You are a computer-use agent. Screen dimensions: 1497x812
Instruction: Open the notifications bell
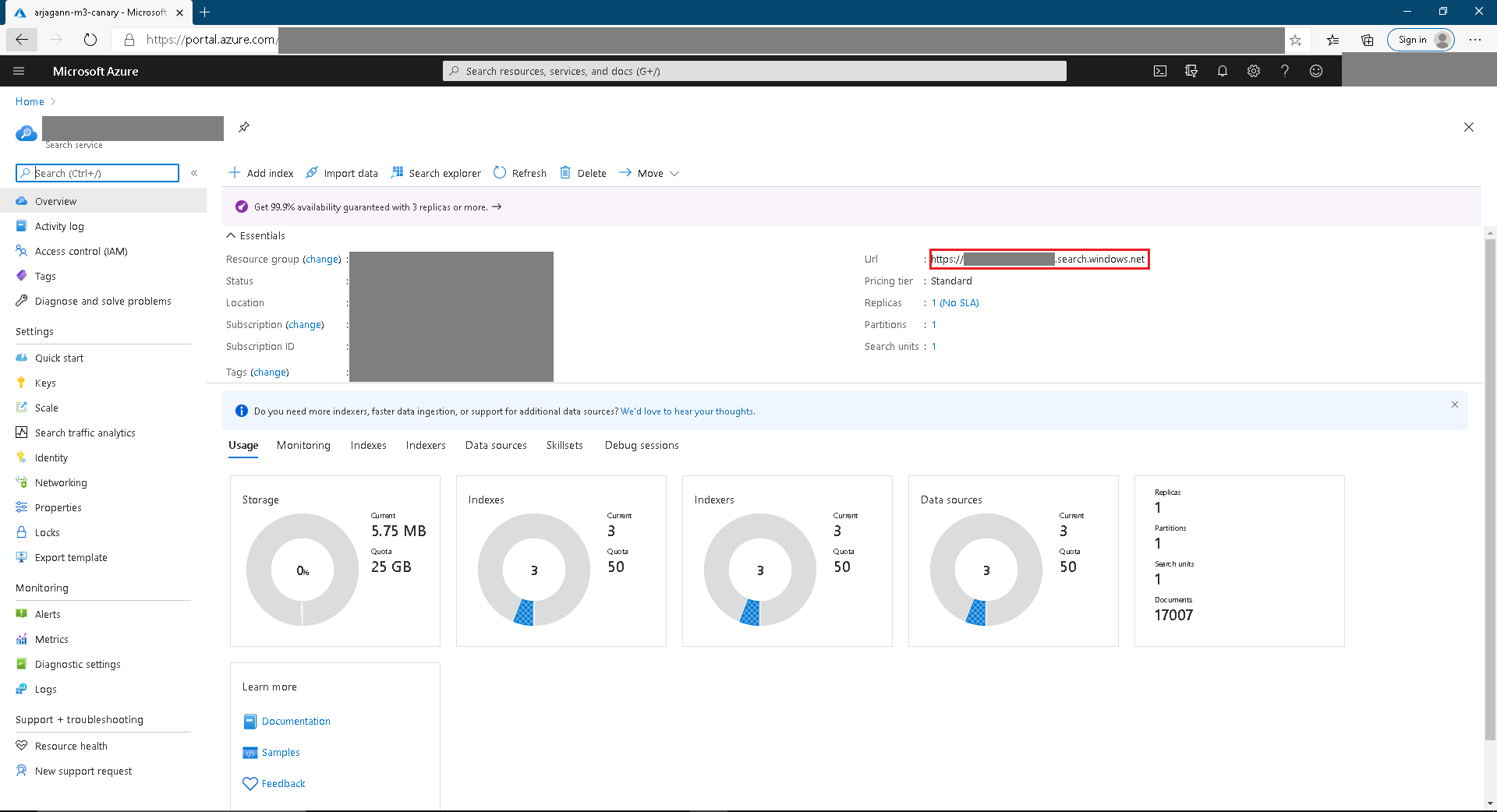point(1223,71)
